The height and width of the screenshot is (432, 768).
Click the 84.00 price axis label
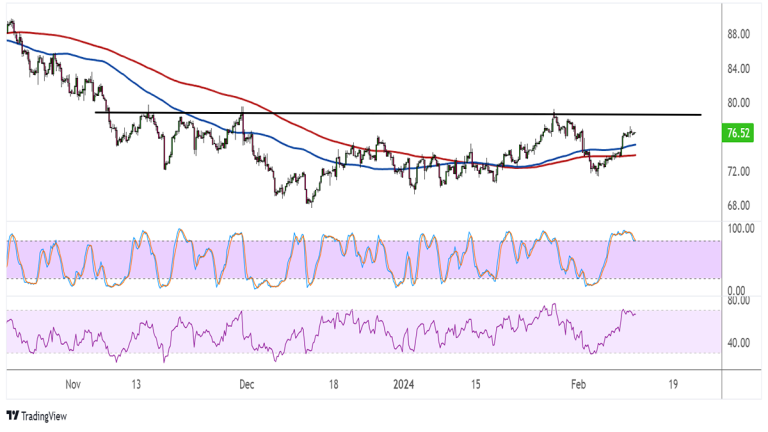[x=738, y=69]
